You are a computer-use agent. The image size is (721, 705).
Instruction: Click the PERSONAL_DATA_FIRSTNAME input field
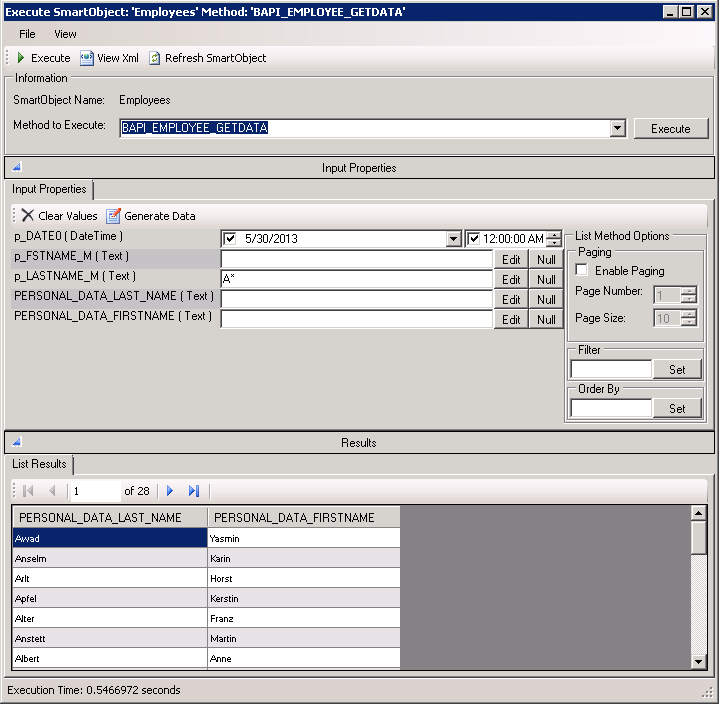[x=357, y=319]
